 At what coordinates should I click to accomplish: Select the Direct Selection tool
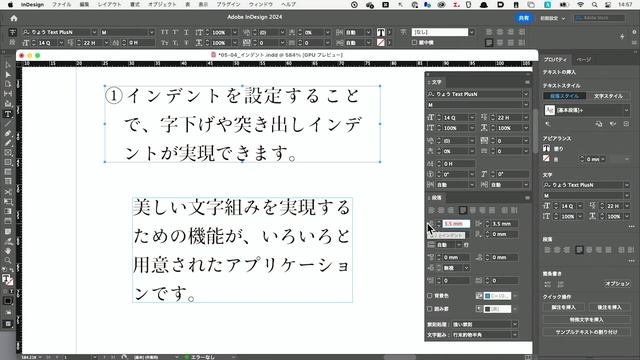(x=8, y=75)
